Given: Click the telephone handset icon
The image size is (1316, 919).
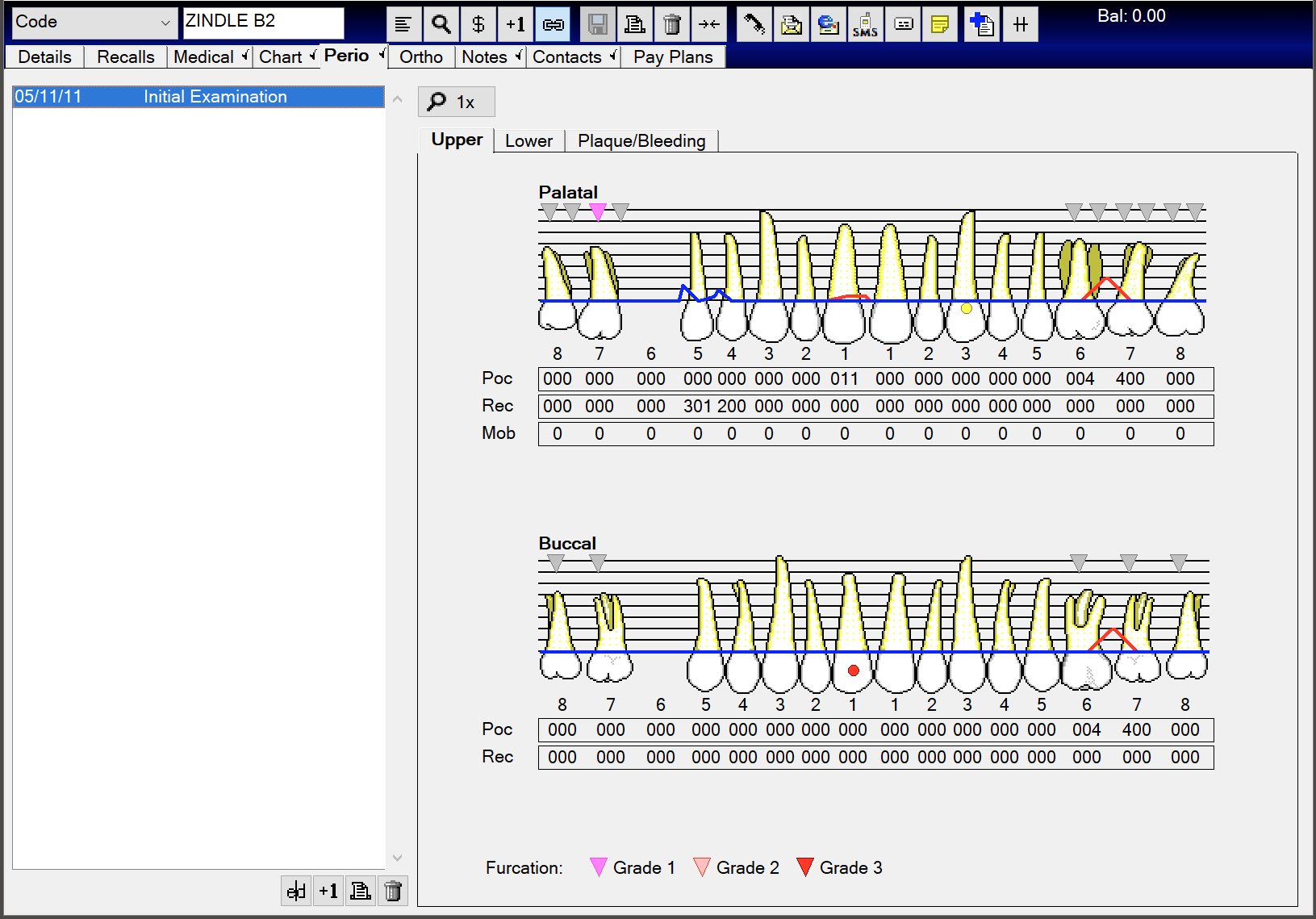Looking at the screenshot, I should coord(754,24).
